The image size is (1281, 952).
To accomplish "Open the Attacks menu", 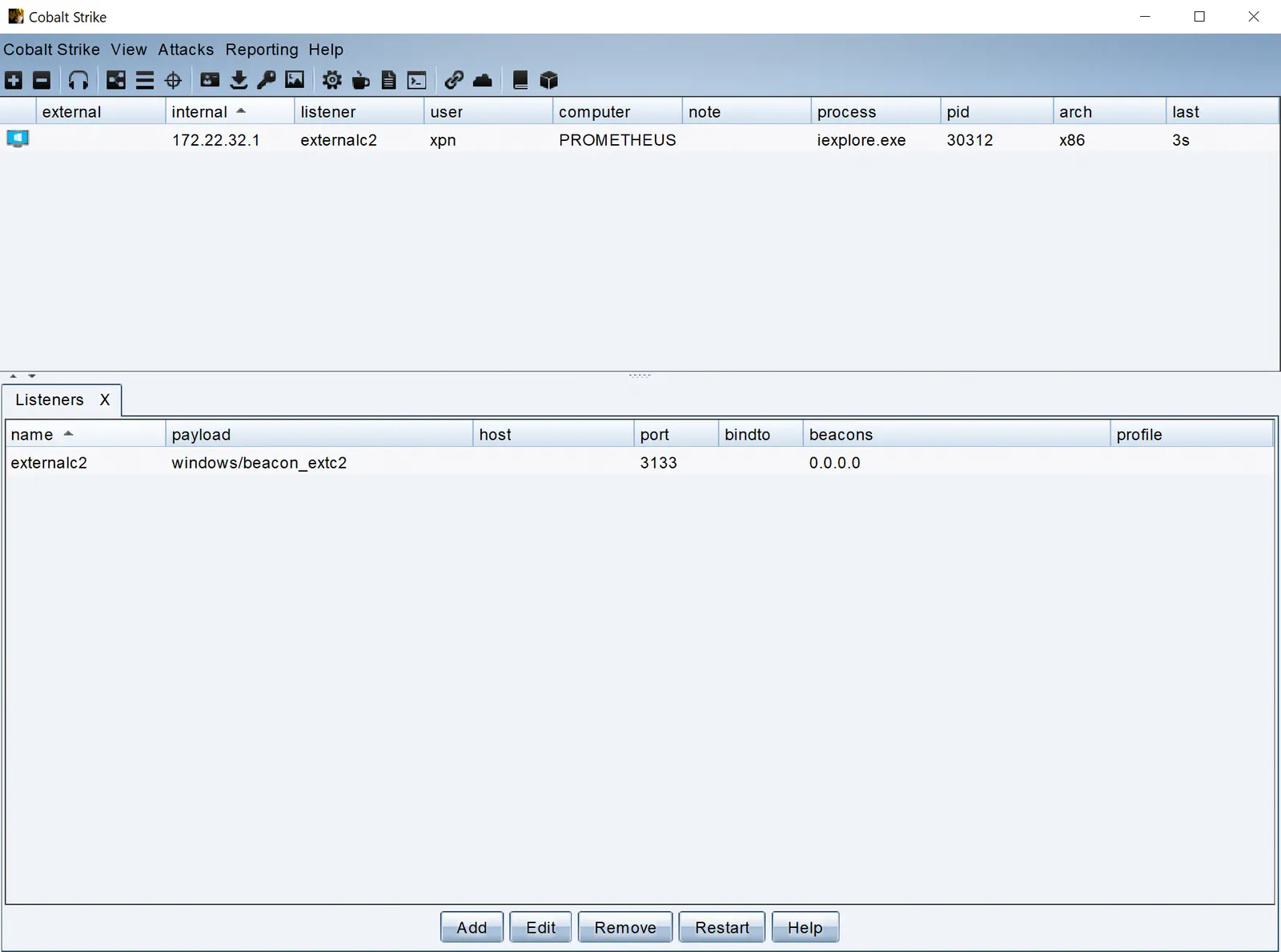I will tap(186, 50).
